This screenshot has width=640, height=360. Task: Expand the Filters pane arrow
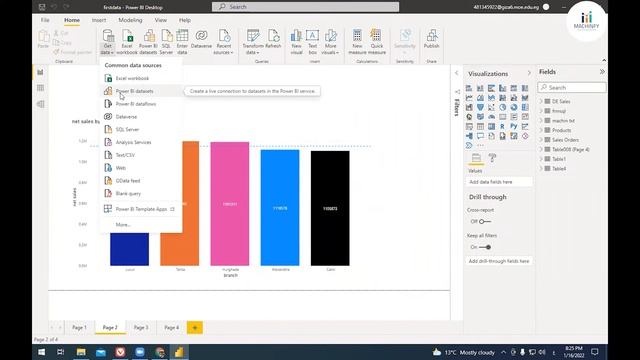click(x=457, y=73)
